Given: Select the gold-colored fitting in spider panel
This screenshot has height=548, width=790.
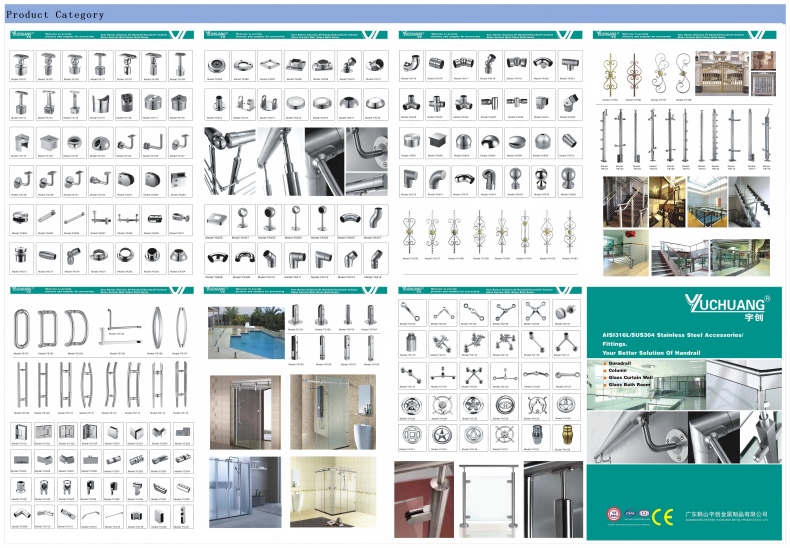Looking at the screenshot, I should click(x=566, y=436).
